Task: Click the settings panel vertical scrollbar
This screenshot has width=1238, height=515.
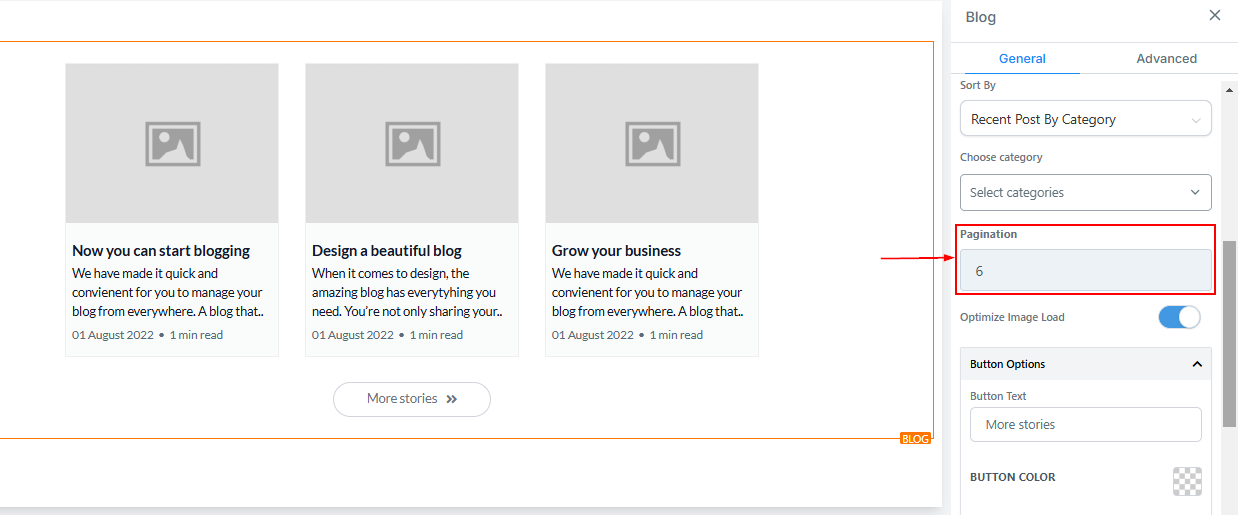Action: point(1229,330)
